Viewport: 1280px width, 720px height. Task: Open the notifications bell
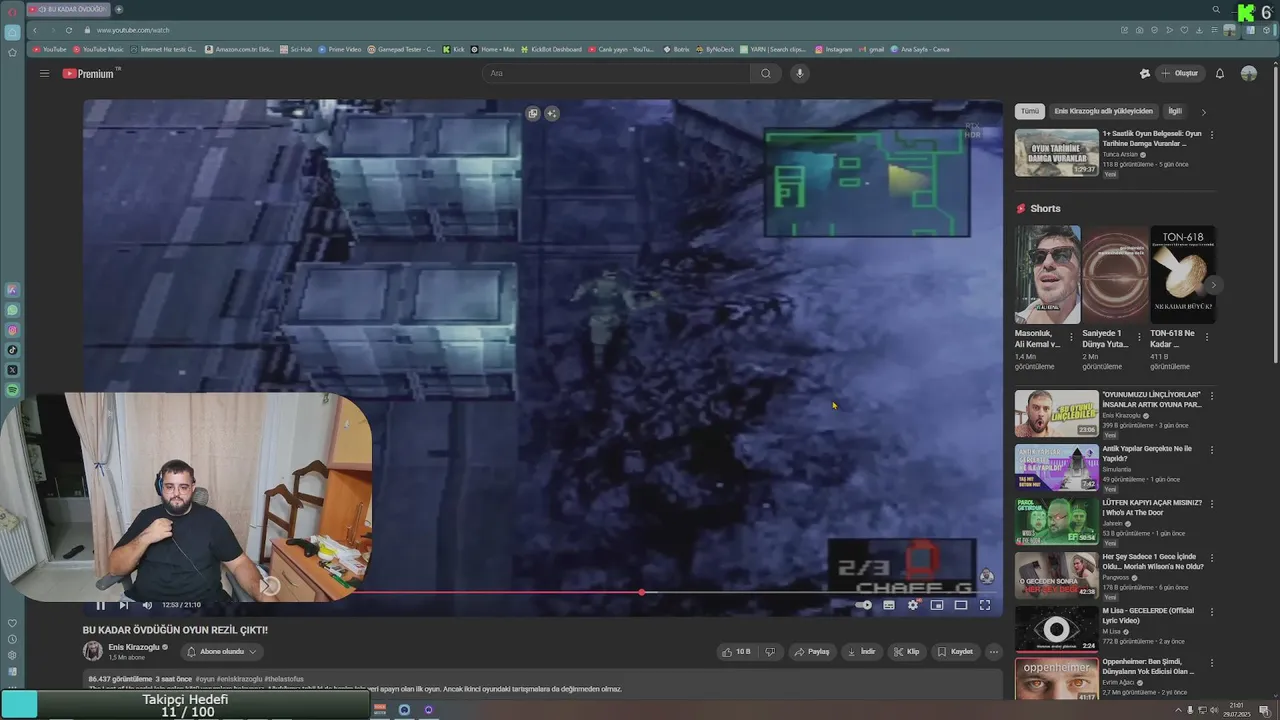click(x=1219, y=73)
